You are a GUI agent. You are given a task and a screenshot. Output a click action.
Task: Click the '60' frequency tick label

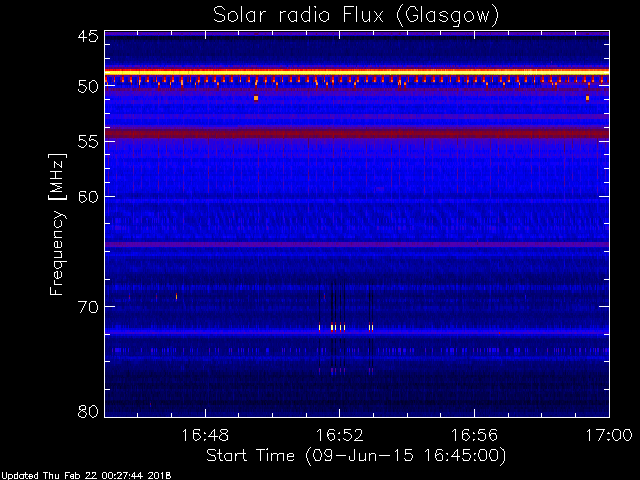[88, 196]
